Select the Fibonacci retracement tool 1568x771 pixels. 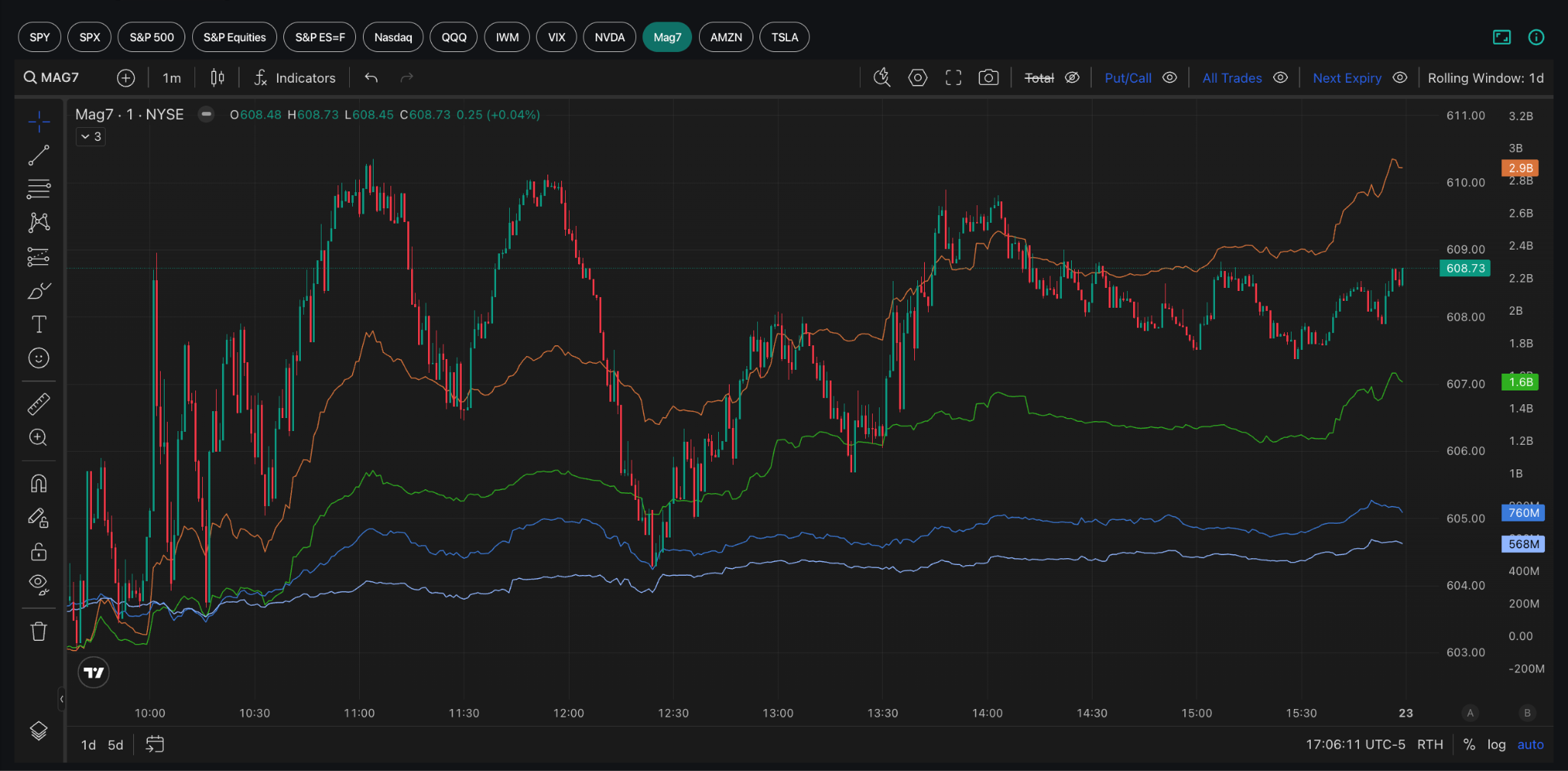click(39, 188)
